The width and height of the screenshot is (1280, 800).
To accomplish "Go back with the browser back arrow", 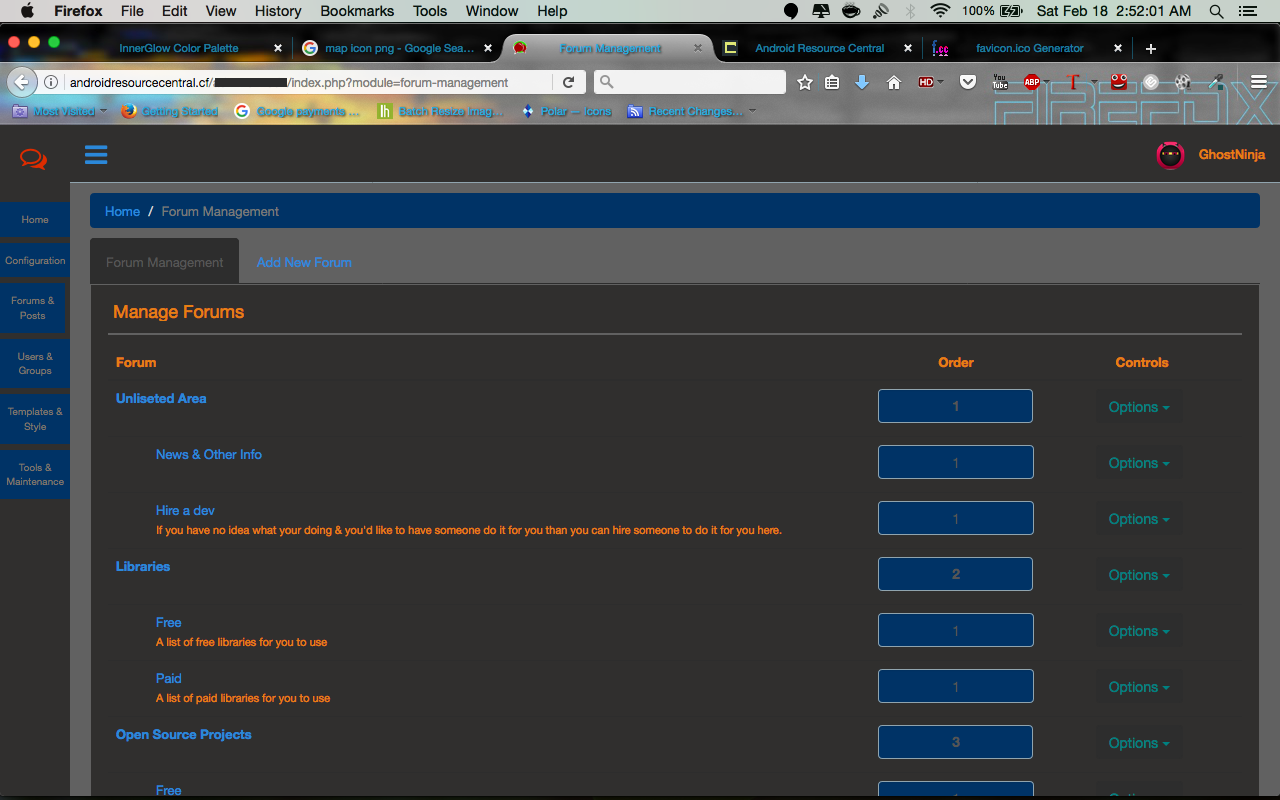I will point(22,82).
